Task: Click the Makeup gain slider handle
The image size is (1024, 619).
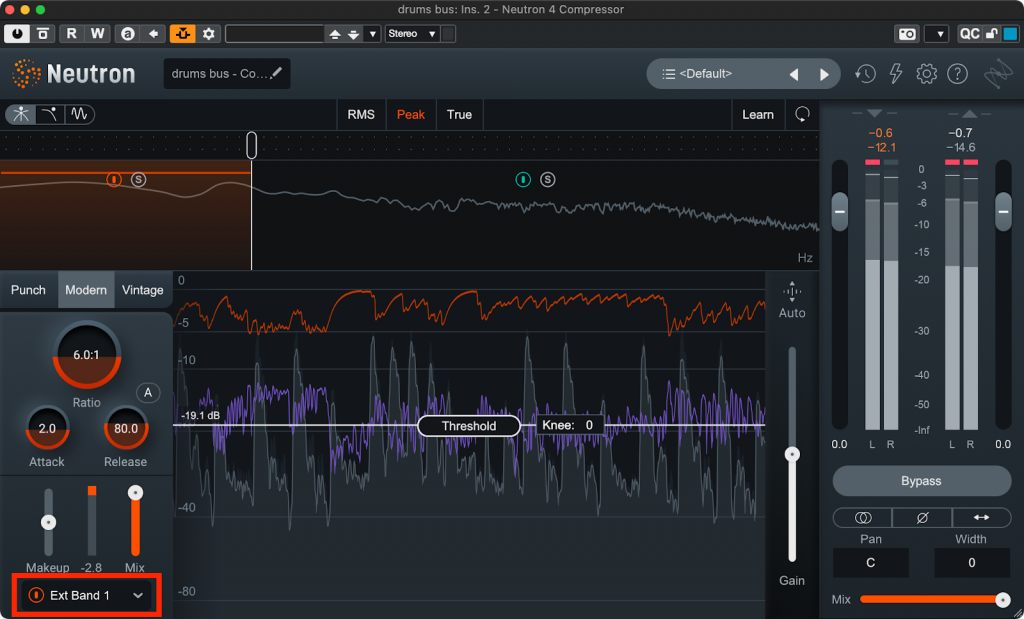Action: 48,522
